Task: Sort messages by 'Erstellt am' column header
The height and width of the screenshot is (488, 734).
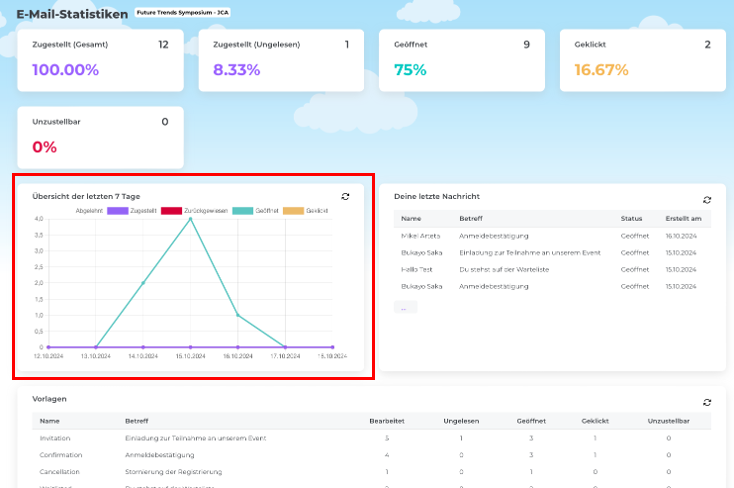Action: point(683,219)
